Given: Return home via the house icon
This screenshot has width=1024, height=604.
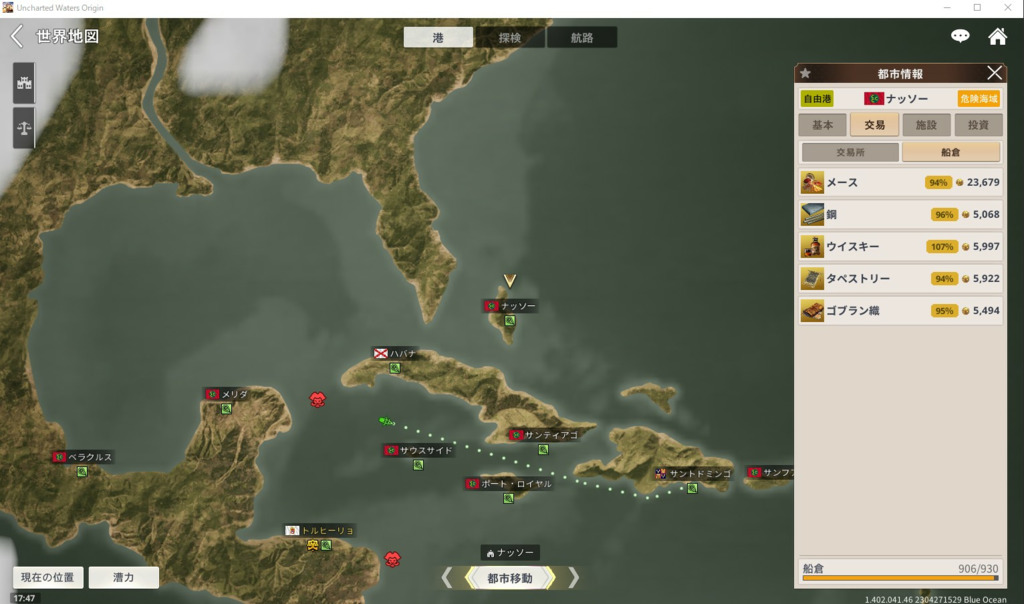Looking at the screenshot, I should [997, 36].
